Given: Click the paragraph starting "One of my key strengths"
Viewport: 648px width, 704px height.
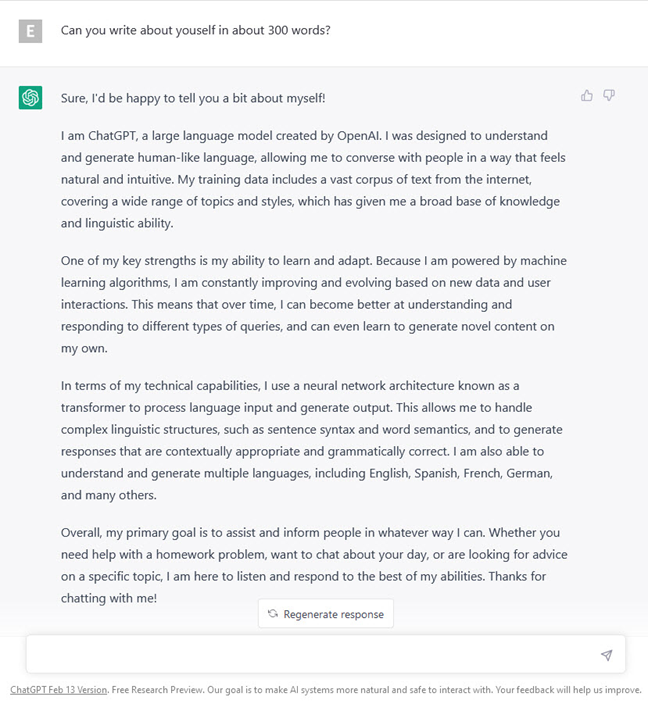Looking at the screenshot, I should (x=310, y=305).
